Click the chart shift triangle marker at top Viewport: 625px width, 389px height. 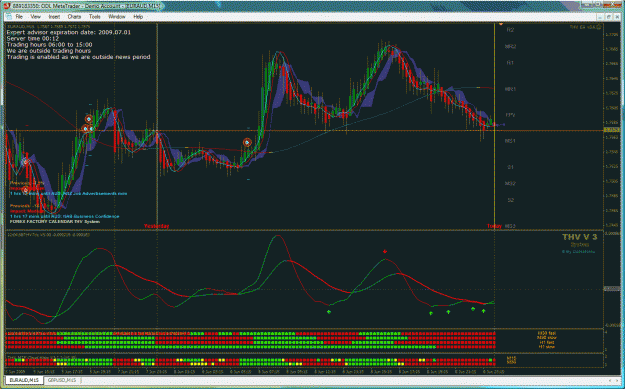pos(501,25)
